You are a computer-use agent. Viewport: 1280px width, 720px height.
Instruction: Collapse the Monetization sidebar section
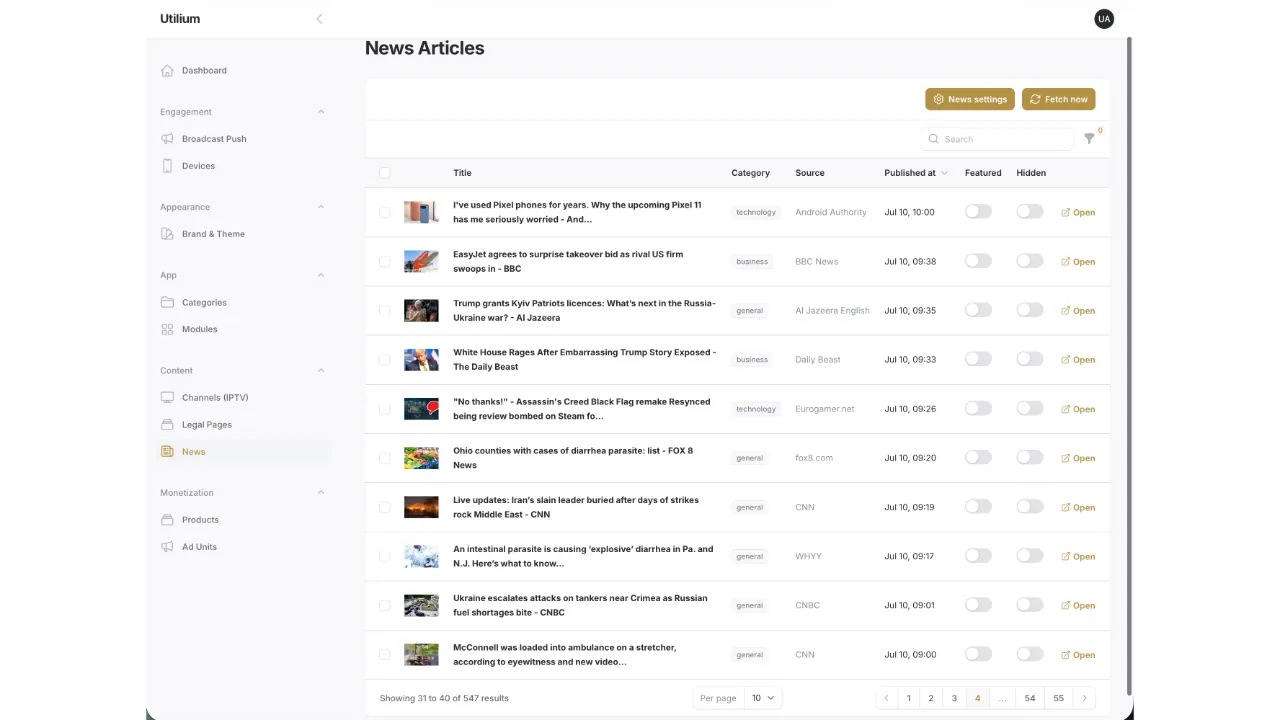321,493
